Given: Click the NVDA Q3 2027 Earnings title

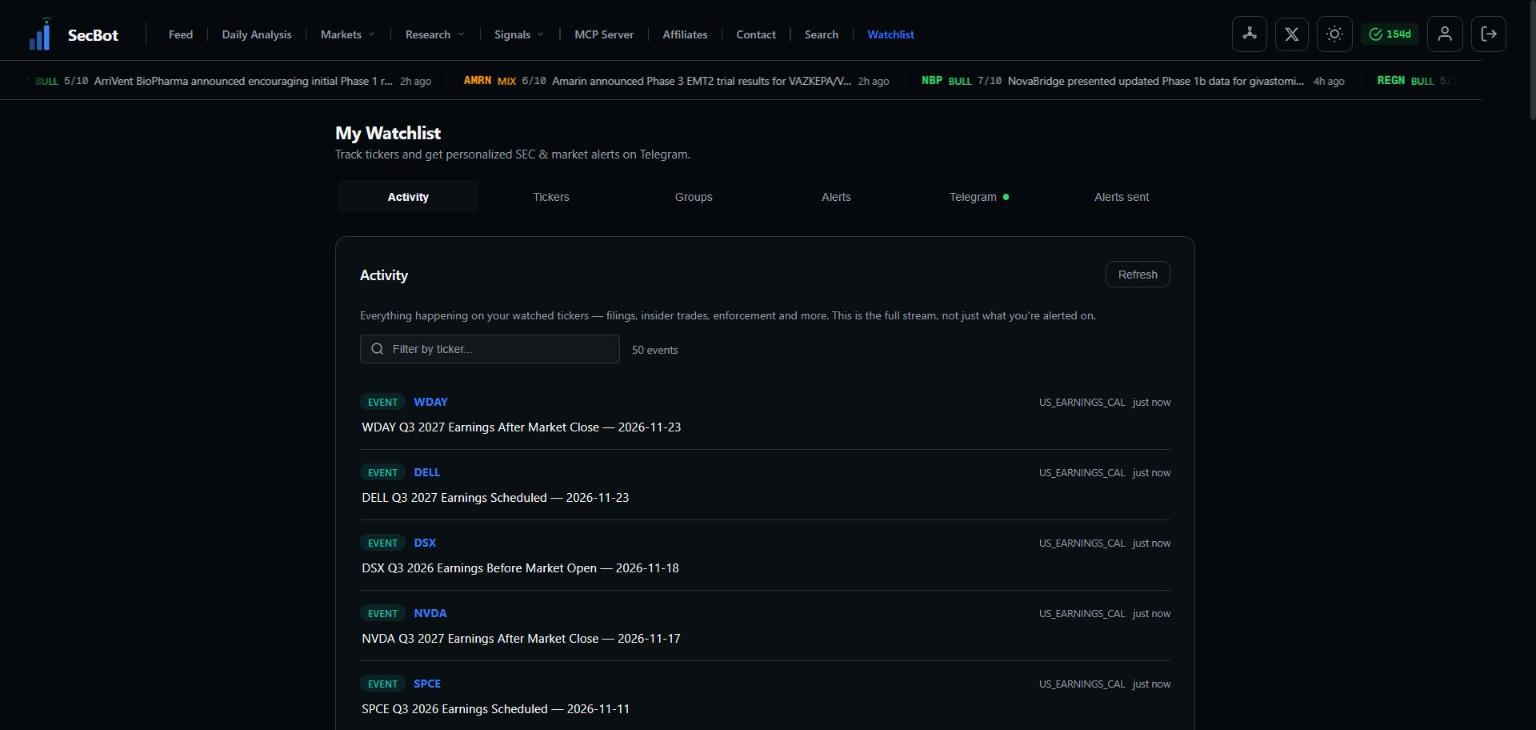Looking at the screenshot, I should 521,638.
